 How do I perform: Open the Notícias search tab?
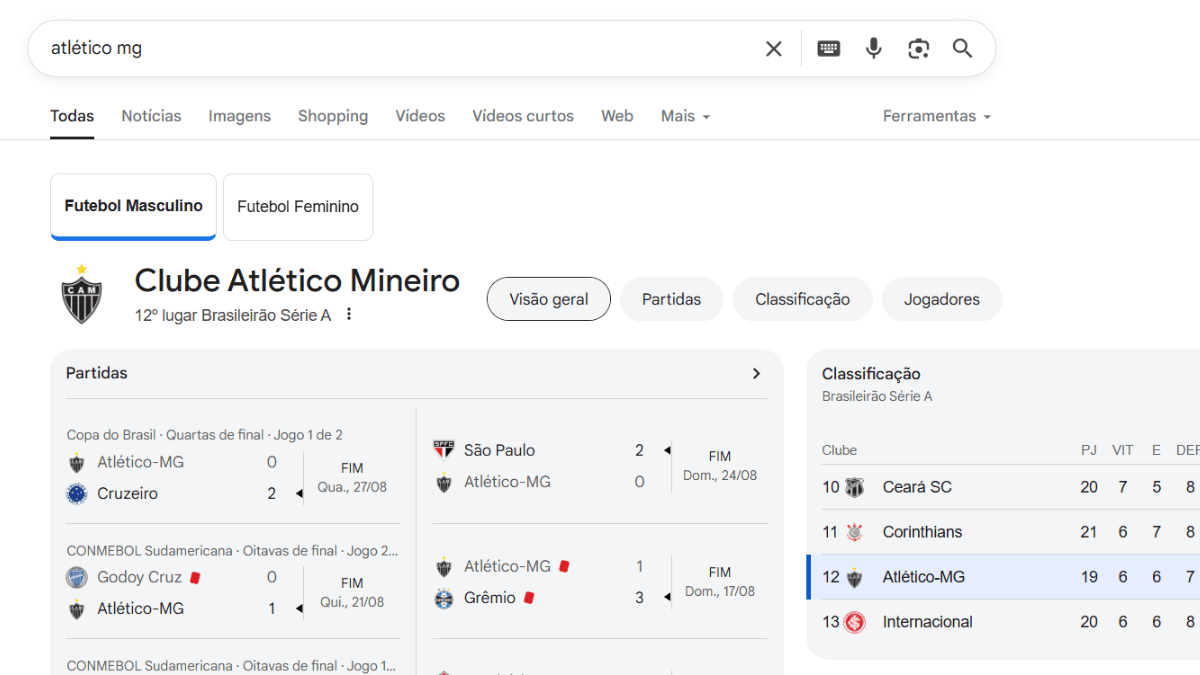(x=151, y=116)
